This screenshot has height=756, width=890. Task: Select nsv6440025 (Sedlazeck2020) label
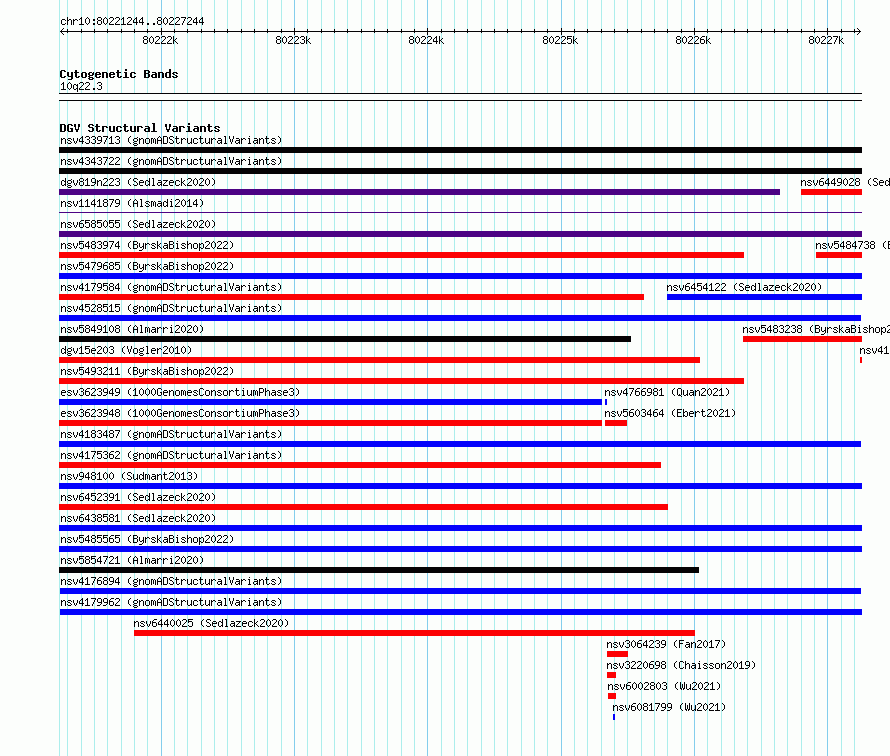click(211, 623)
